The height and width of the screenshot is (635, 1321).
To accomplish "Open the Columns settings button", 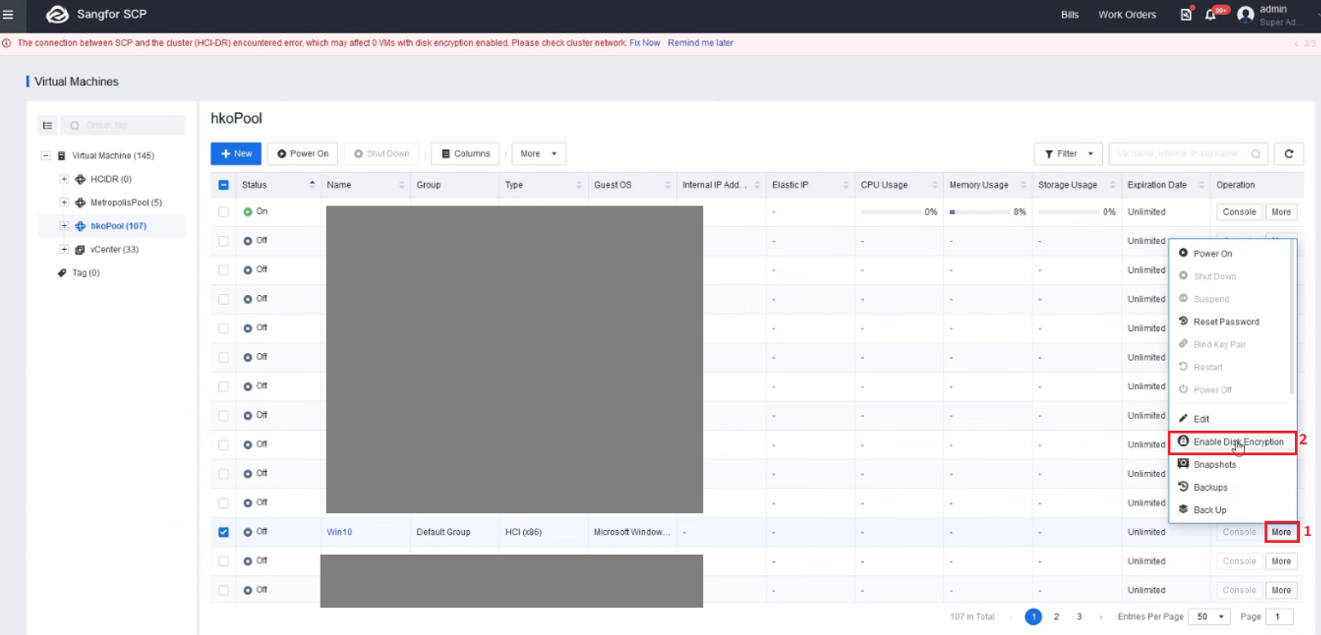I will pos(465,154).
